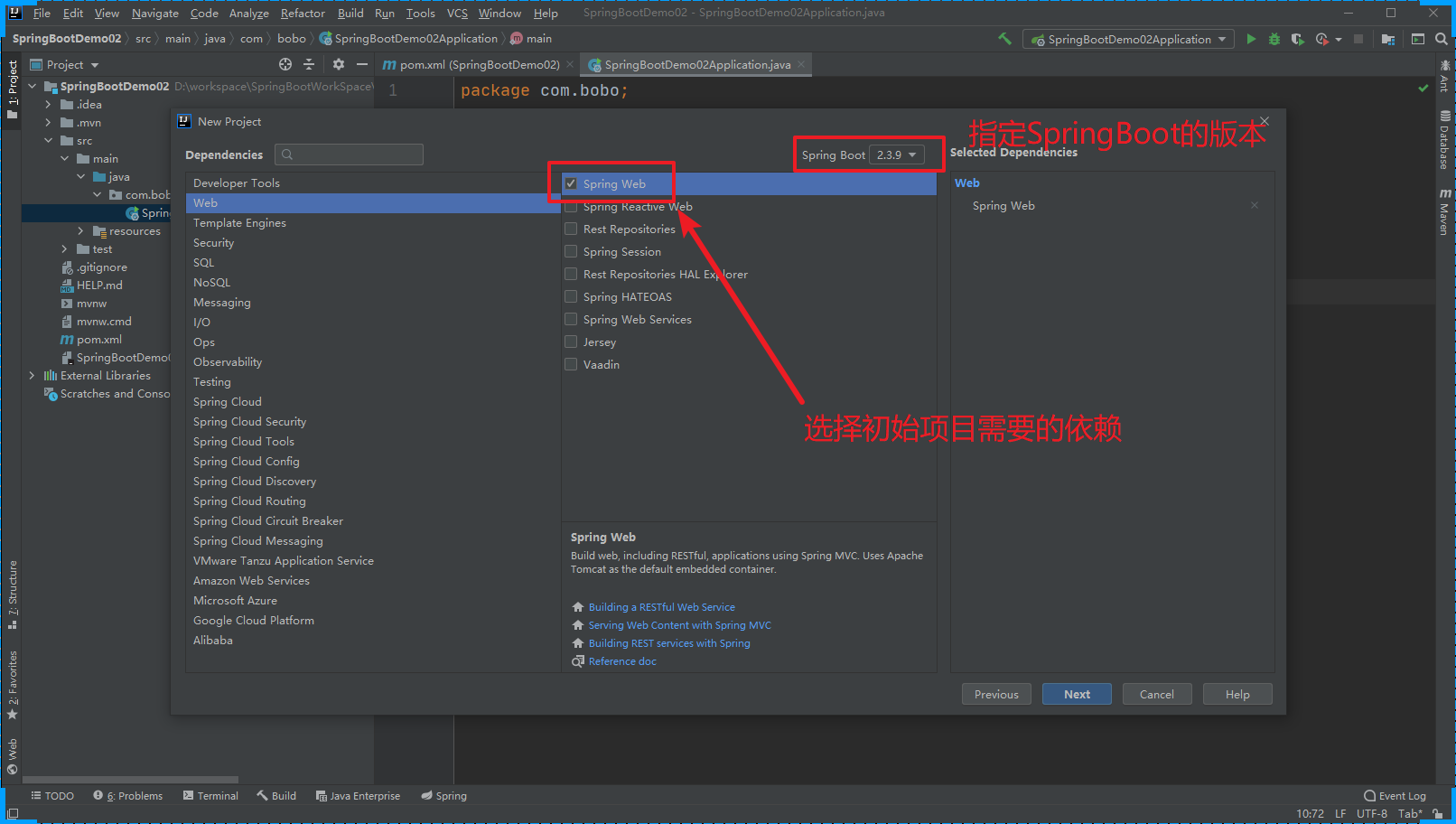Close the pom.xml editor tab
Image resolution: width=1456 pixels, height=824 pixels.
[570, 64]
